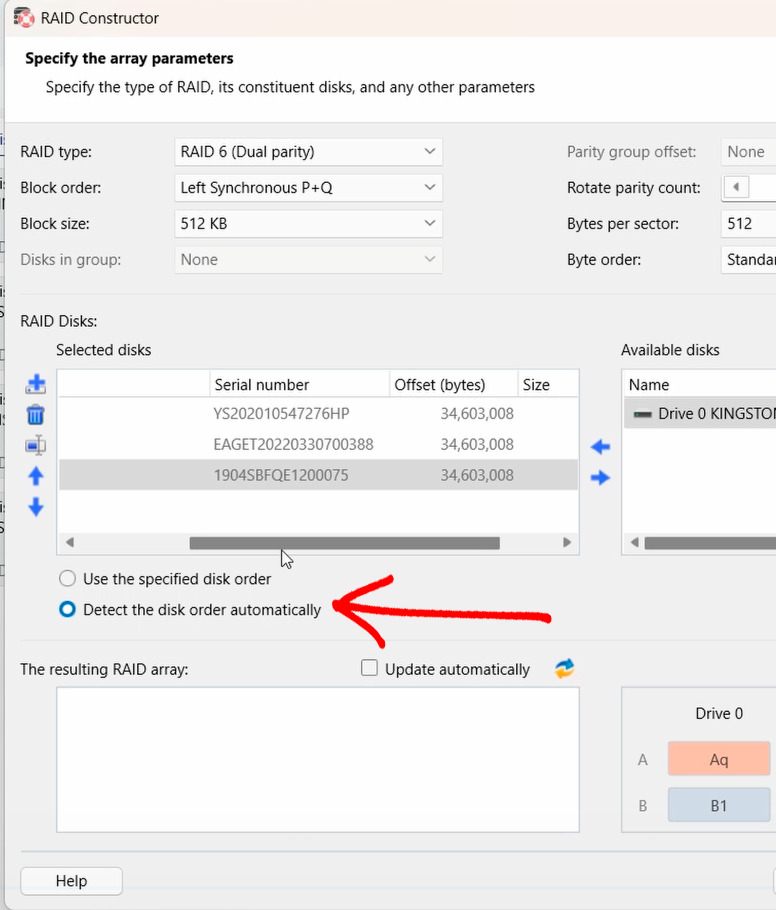Click offset 34,603,008 of YS202010547276HP row
The width and height of the screenshot is (776, 910).
pos(477,414)
